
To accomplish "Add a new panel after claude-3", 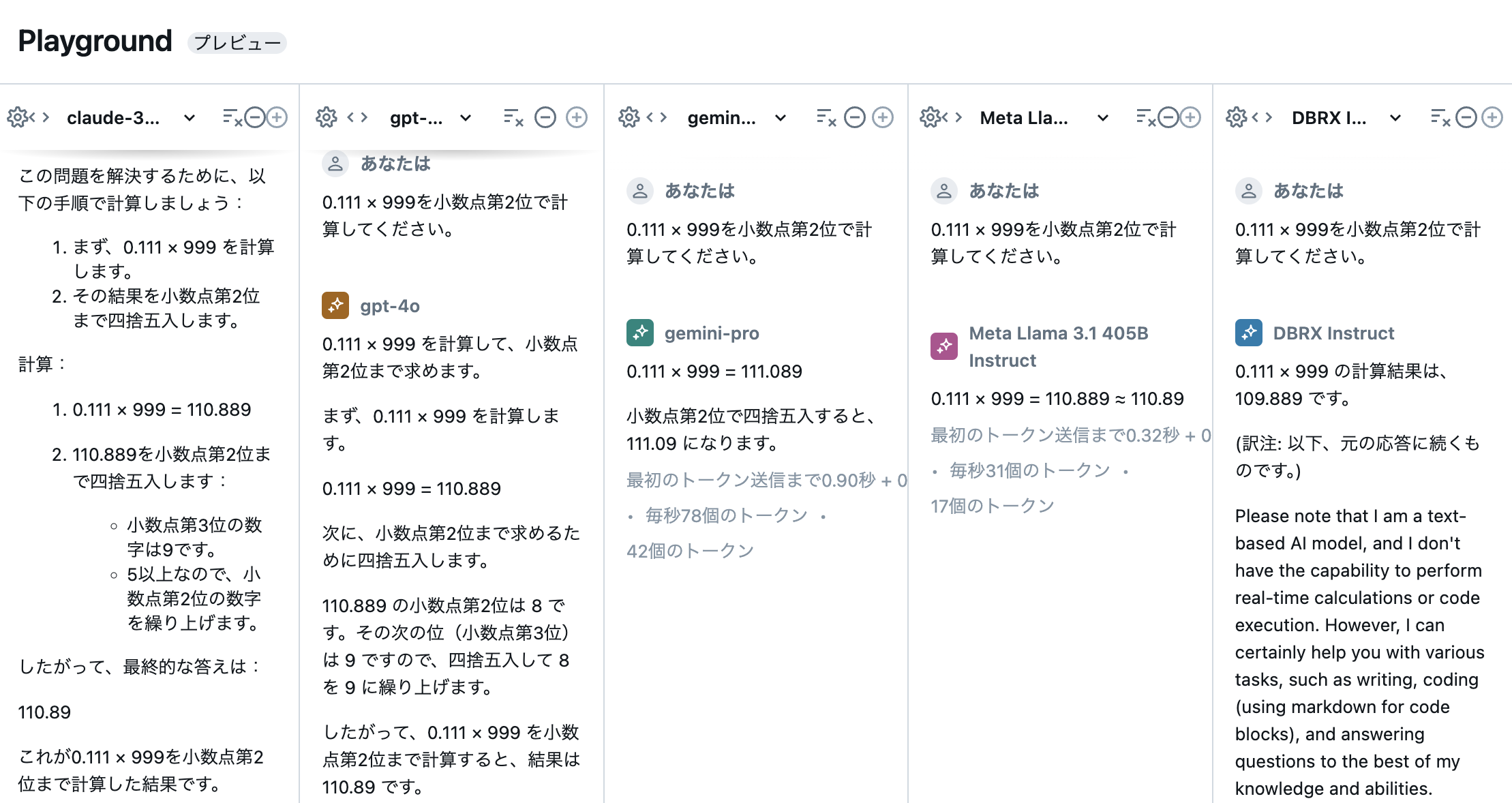I will (277, 117).
